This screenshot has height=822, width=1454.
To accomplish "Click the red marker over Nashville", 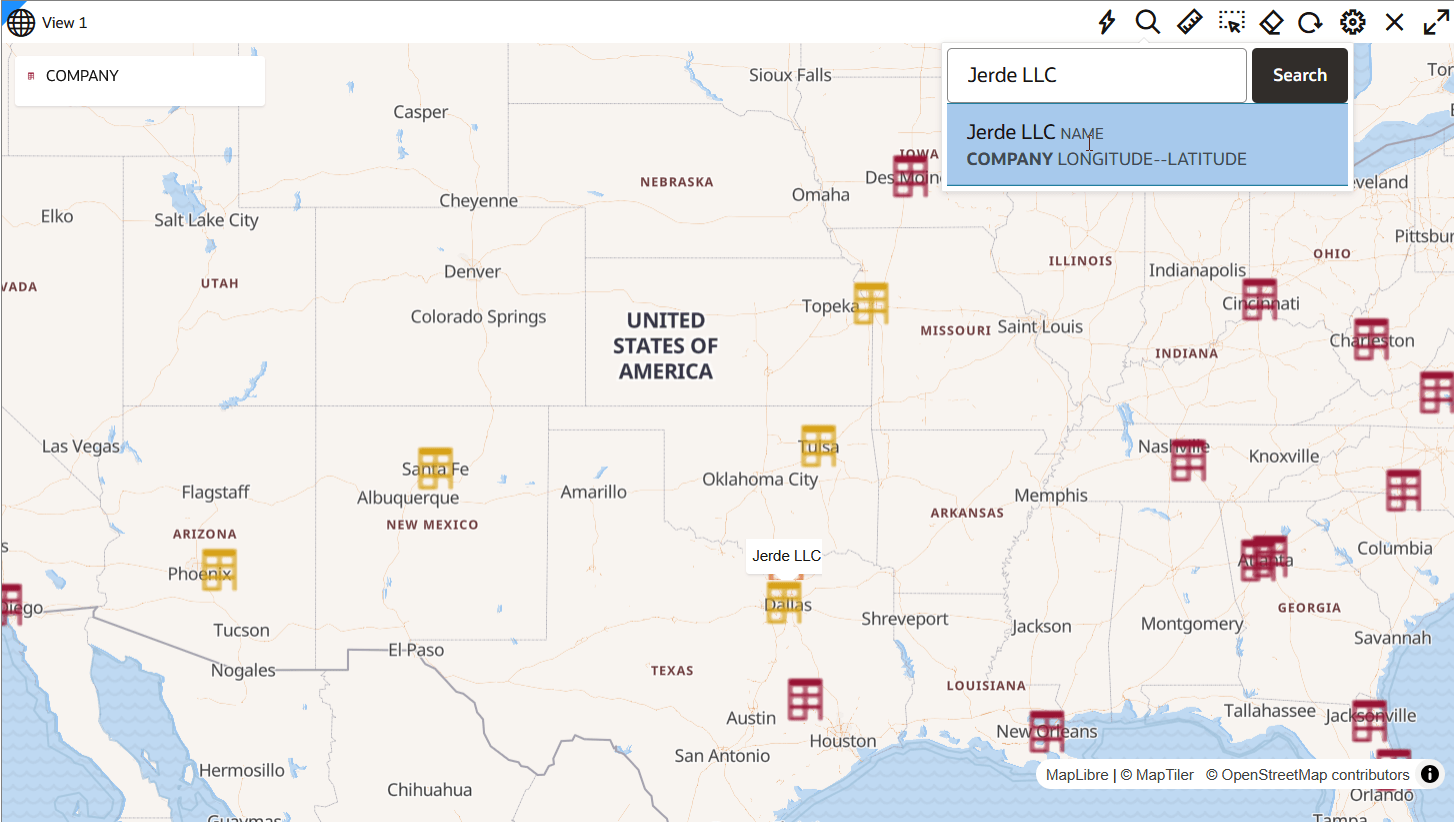I will click(1189, 460).
